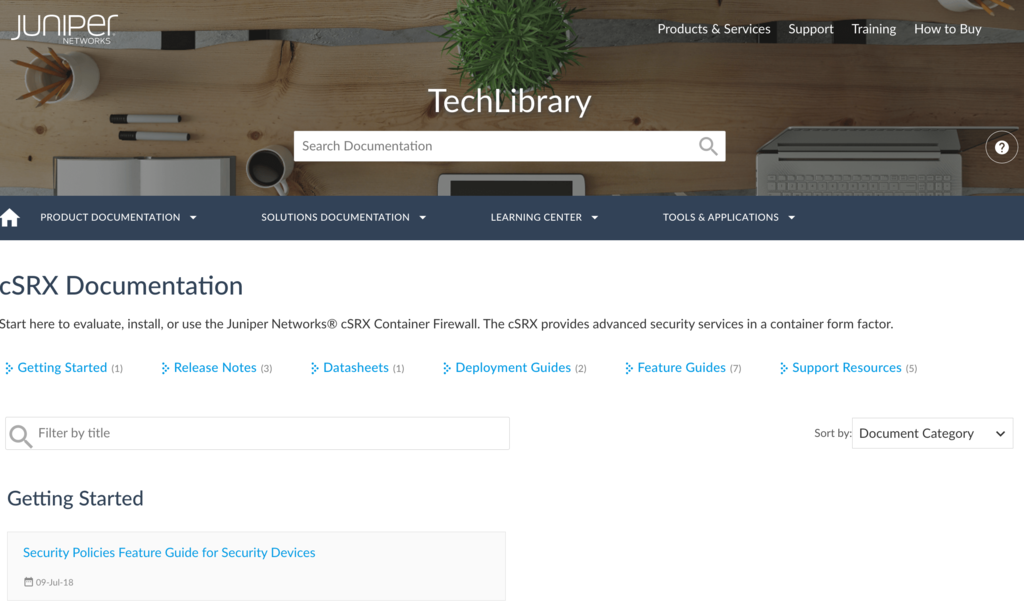Viewport: 1024px width, 606px height.
Task: Open the Products & Services menu
Action: coord(714,29)
